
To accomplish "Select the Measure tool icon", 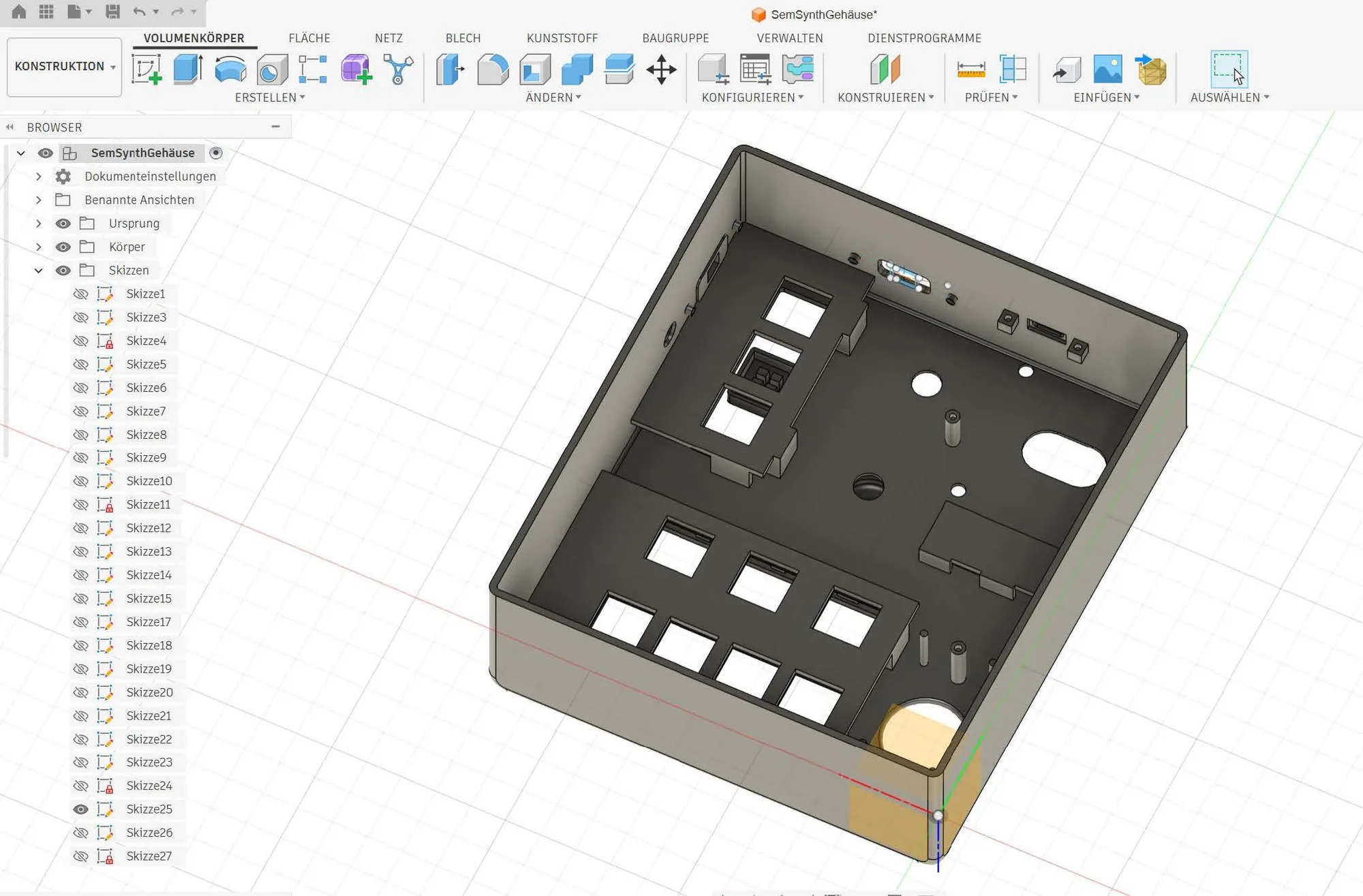I will 971,69.
